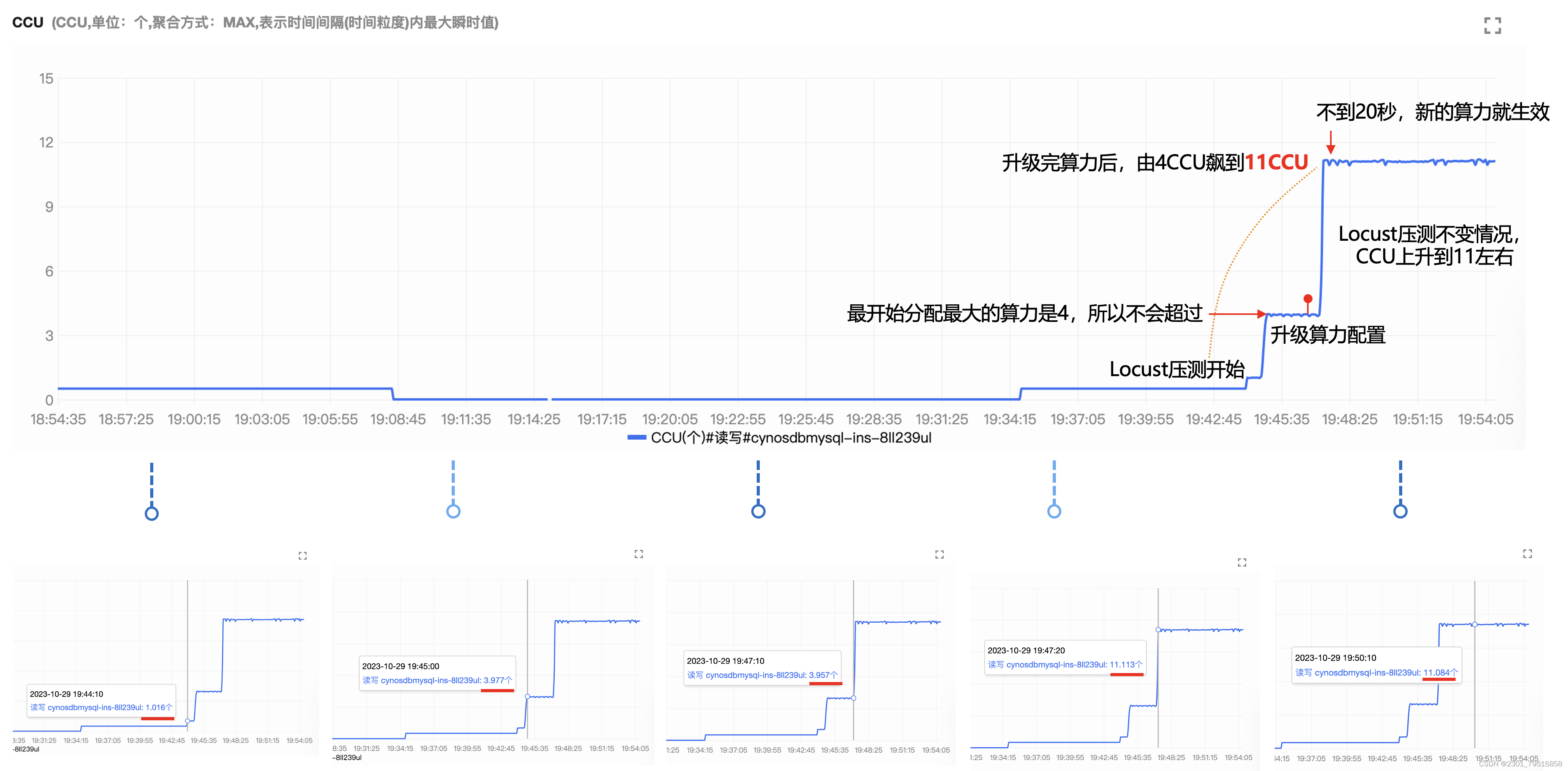Open fullscreen for the 19:50:10 tooltip chart
Screen dimensions: 1568x771
point(1527,553)
